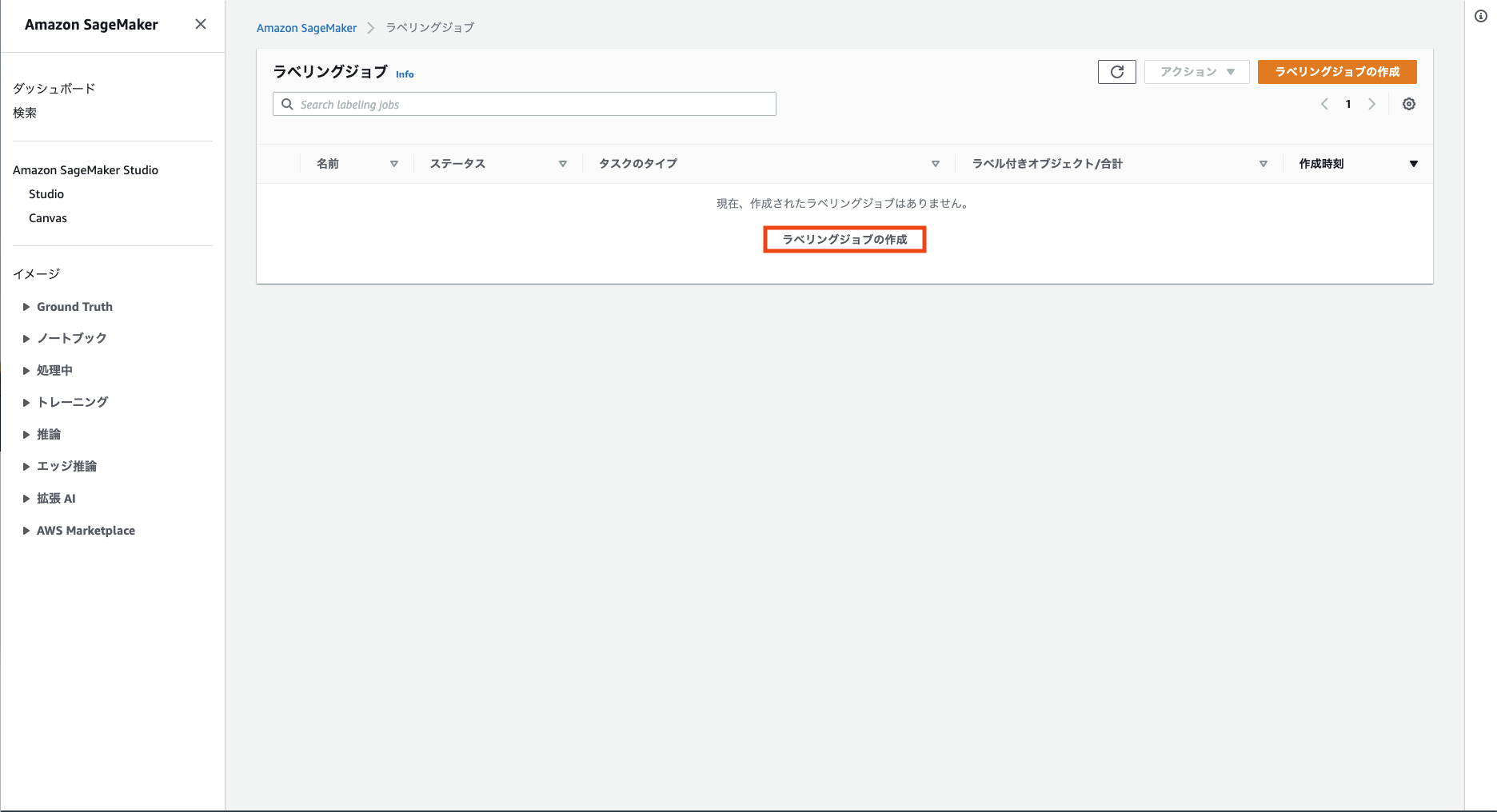Follow the Amazon SageMaker breadcrumb link
1497x812 pixels.
pyautogui.click(x=306, y=28)
